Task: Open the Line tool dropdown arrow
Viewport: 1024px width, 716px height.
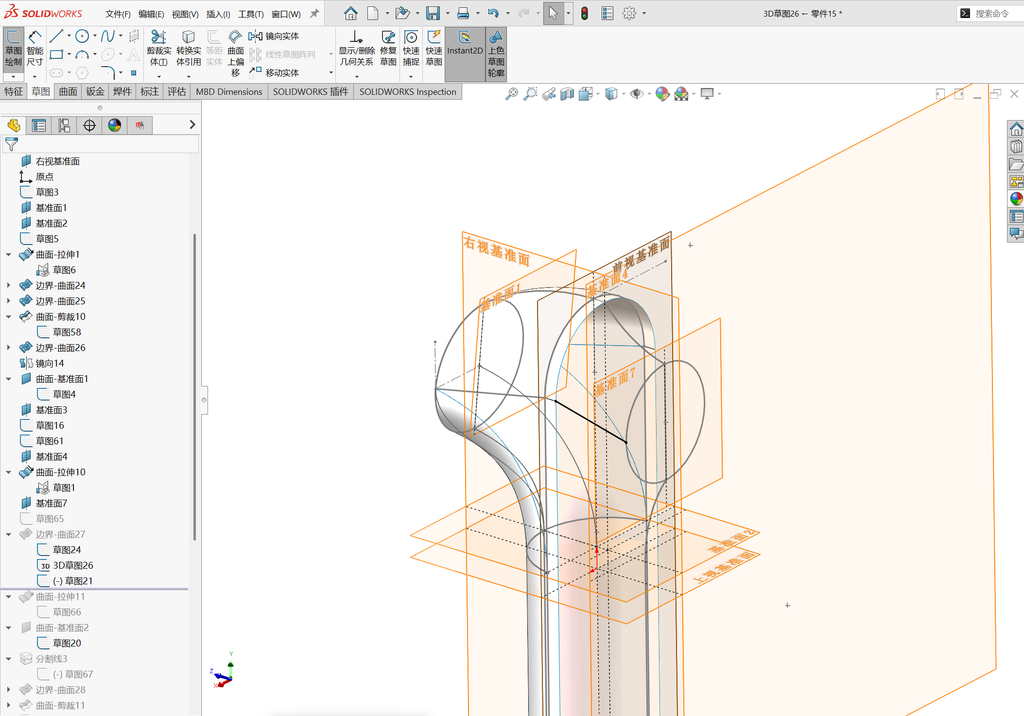Action: click(x=69, y=37)
